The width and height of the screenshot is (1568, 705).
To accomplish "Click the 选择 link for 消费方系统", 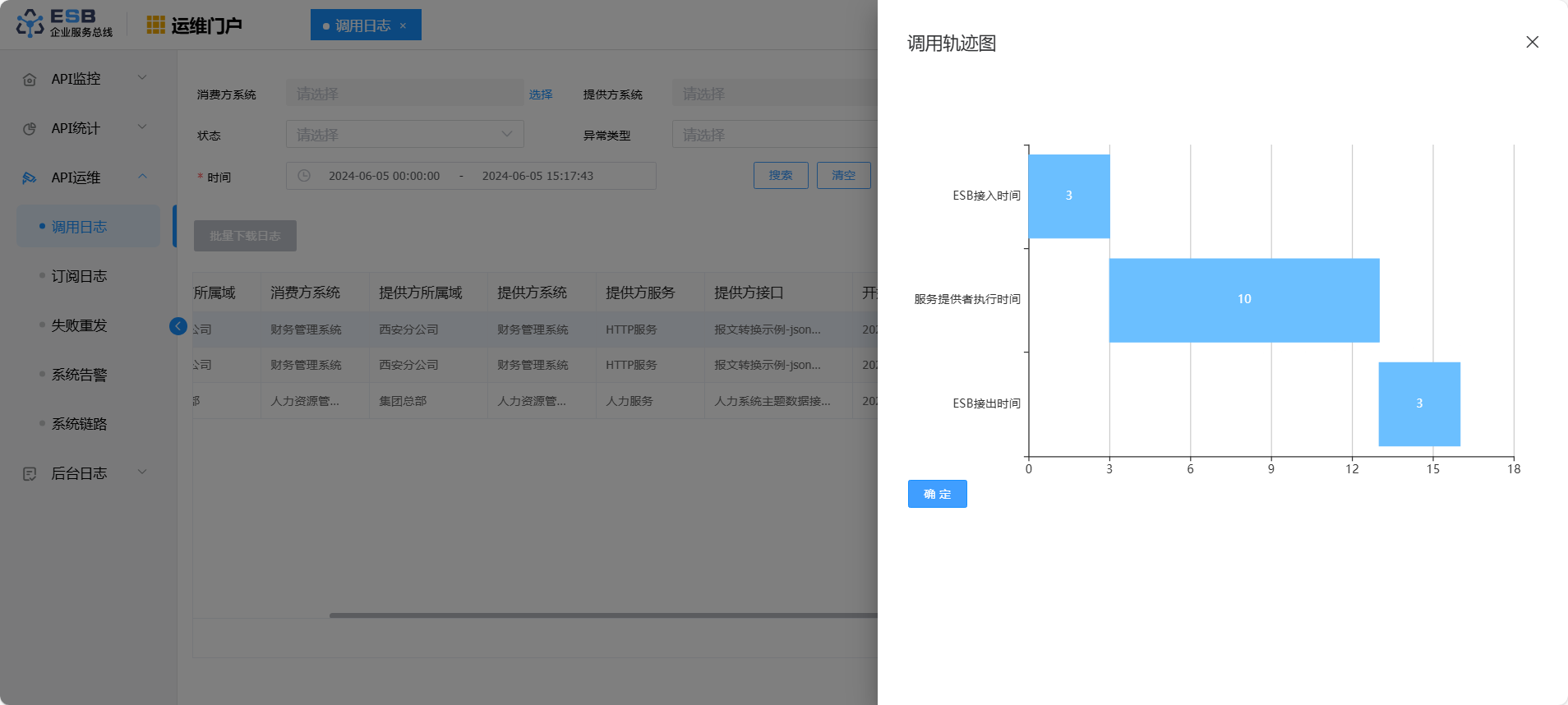I will tap(540, 94).
